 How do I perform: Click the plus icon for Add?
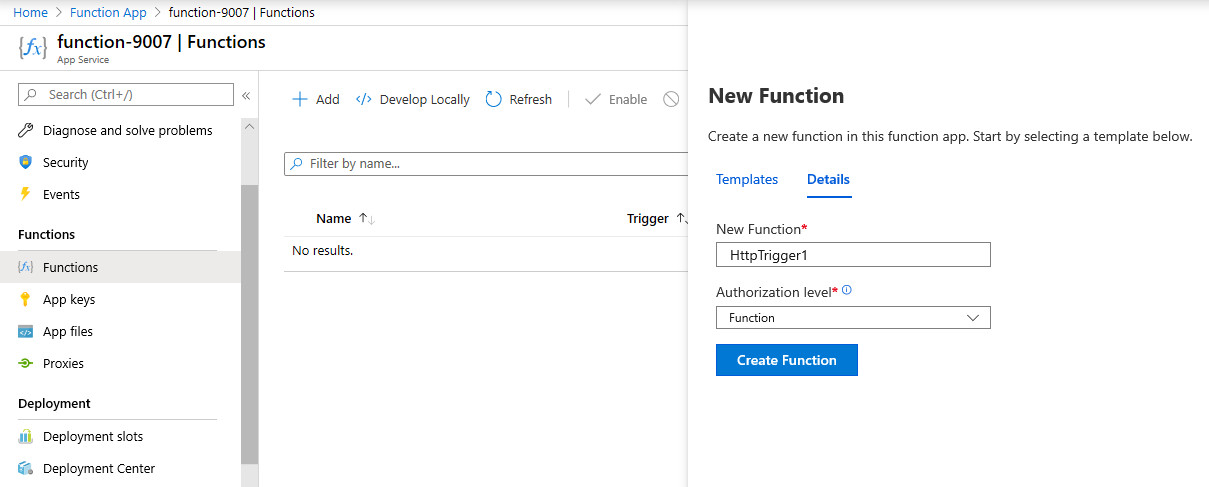coord(299,99)
